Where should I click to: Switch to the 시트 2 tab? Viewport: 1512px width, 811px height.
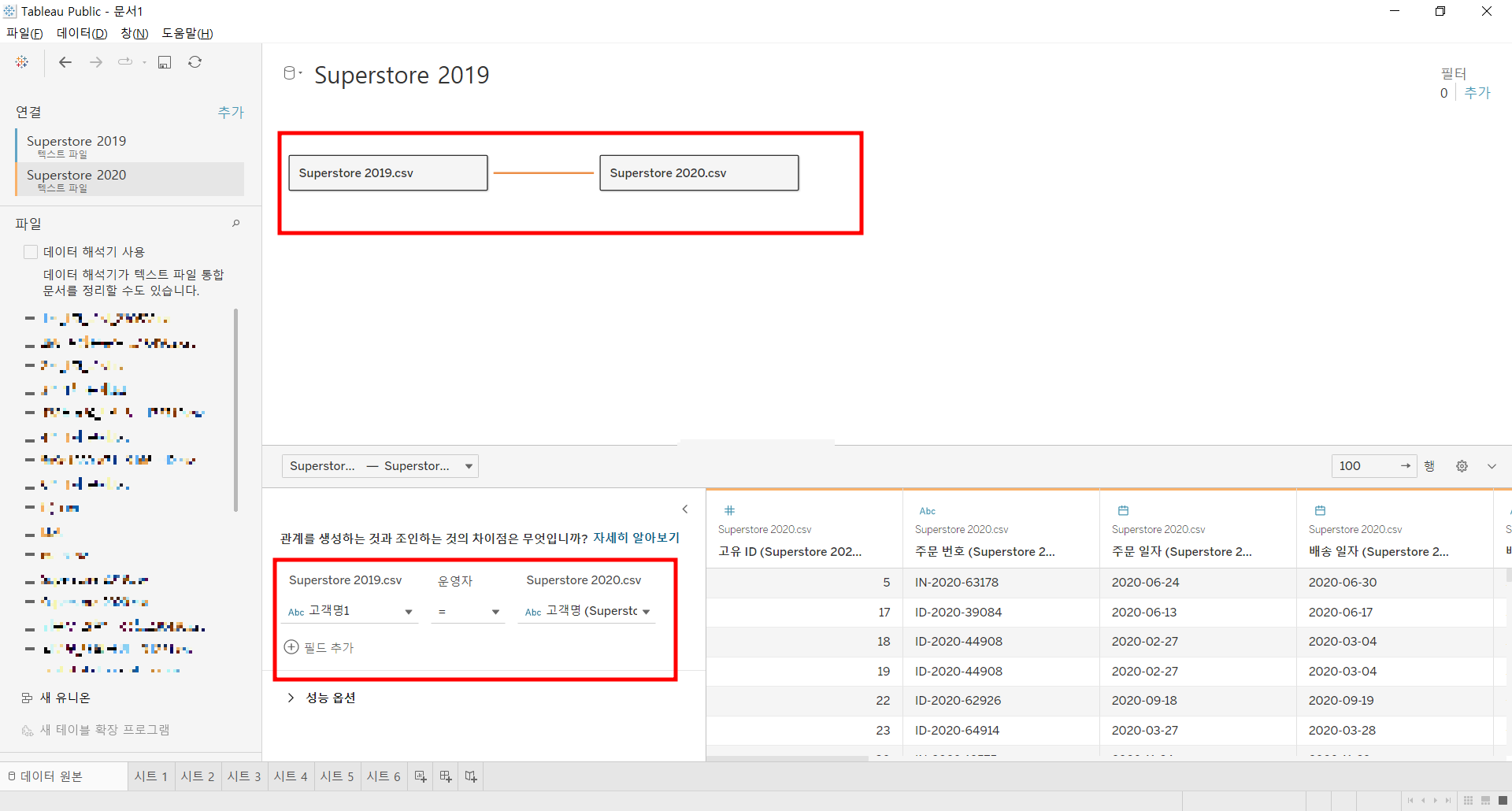(x=197, y=776)
